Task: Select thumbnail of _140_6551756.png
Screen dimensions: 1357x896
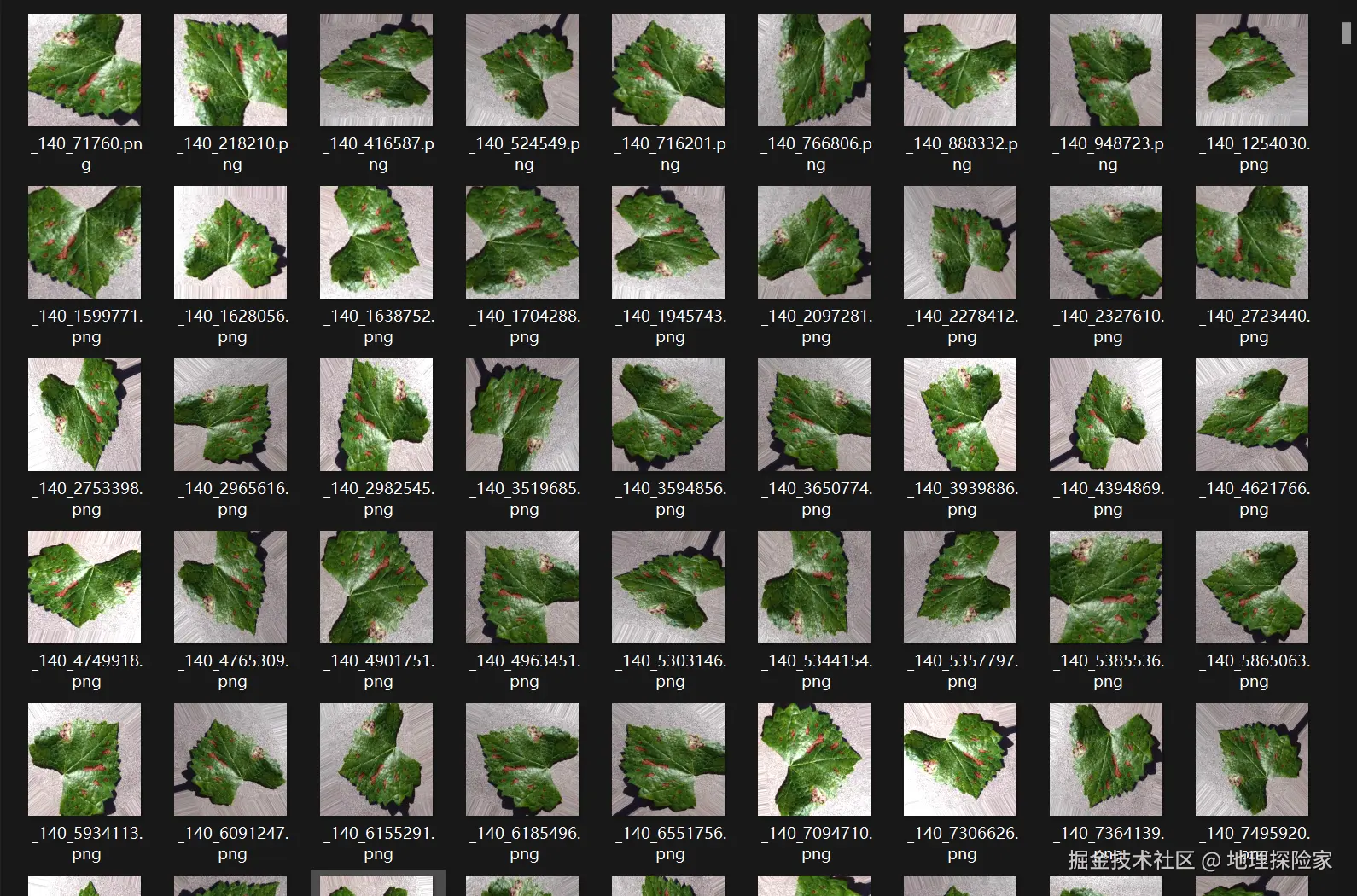Action: click(668, 759)
